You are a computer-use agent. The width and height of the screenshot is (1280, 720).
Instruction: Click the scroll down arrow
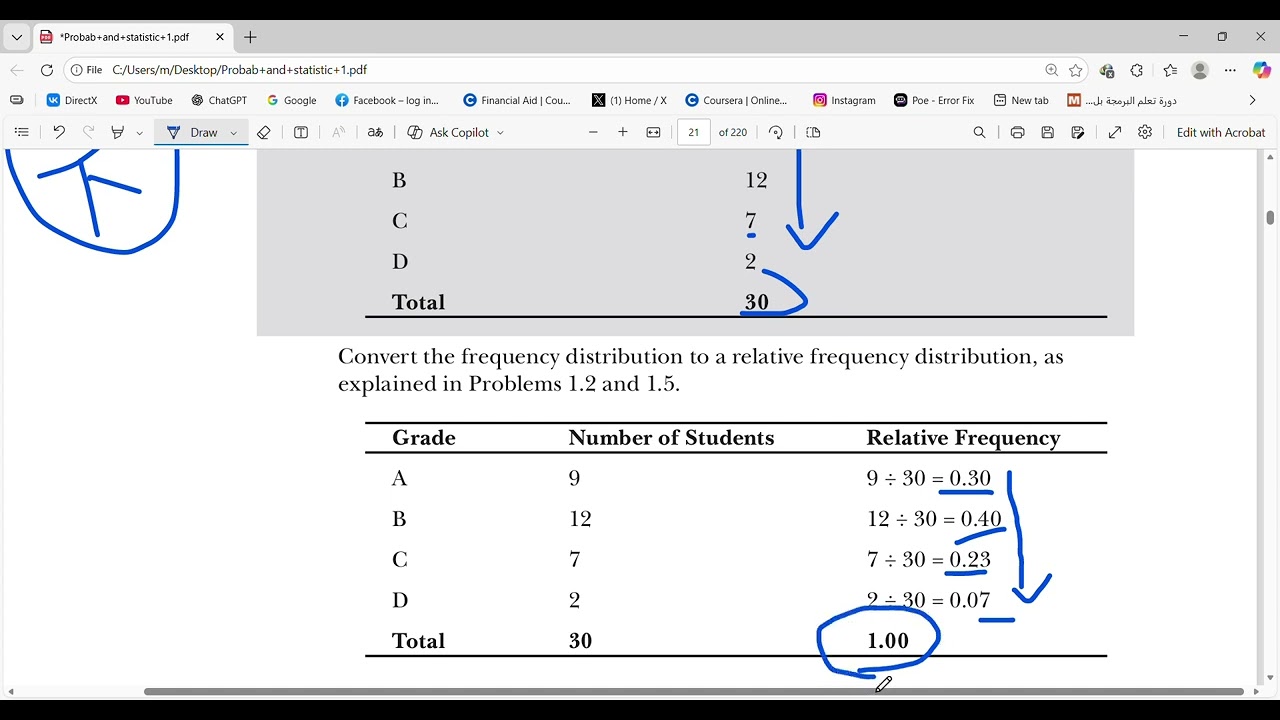(1270, 678)
